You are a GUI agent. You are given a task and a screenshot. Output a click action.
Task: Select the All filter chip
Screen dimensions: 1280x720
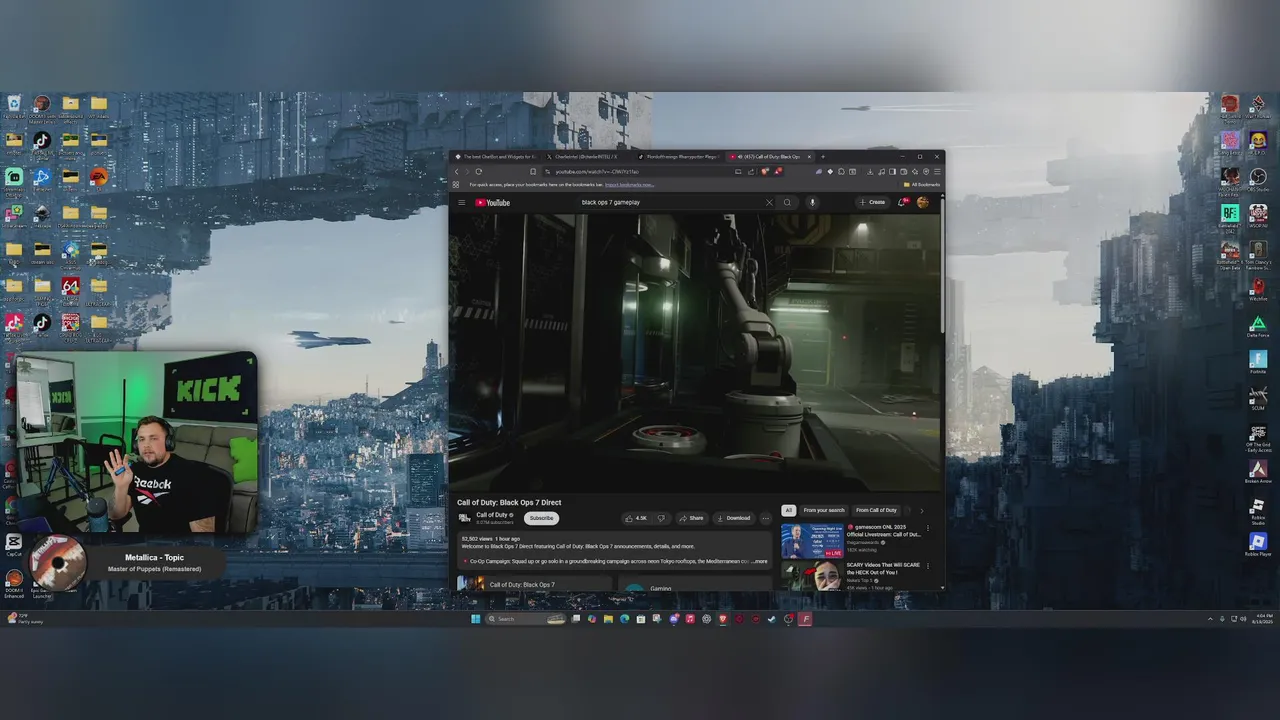(x=788, y=510)
